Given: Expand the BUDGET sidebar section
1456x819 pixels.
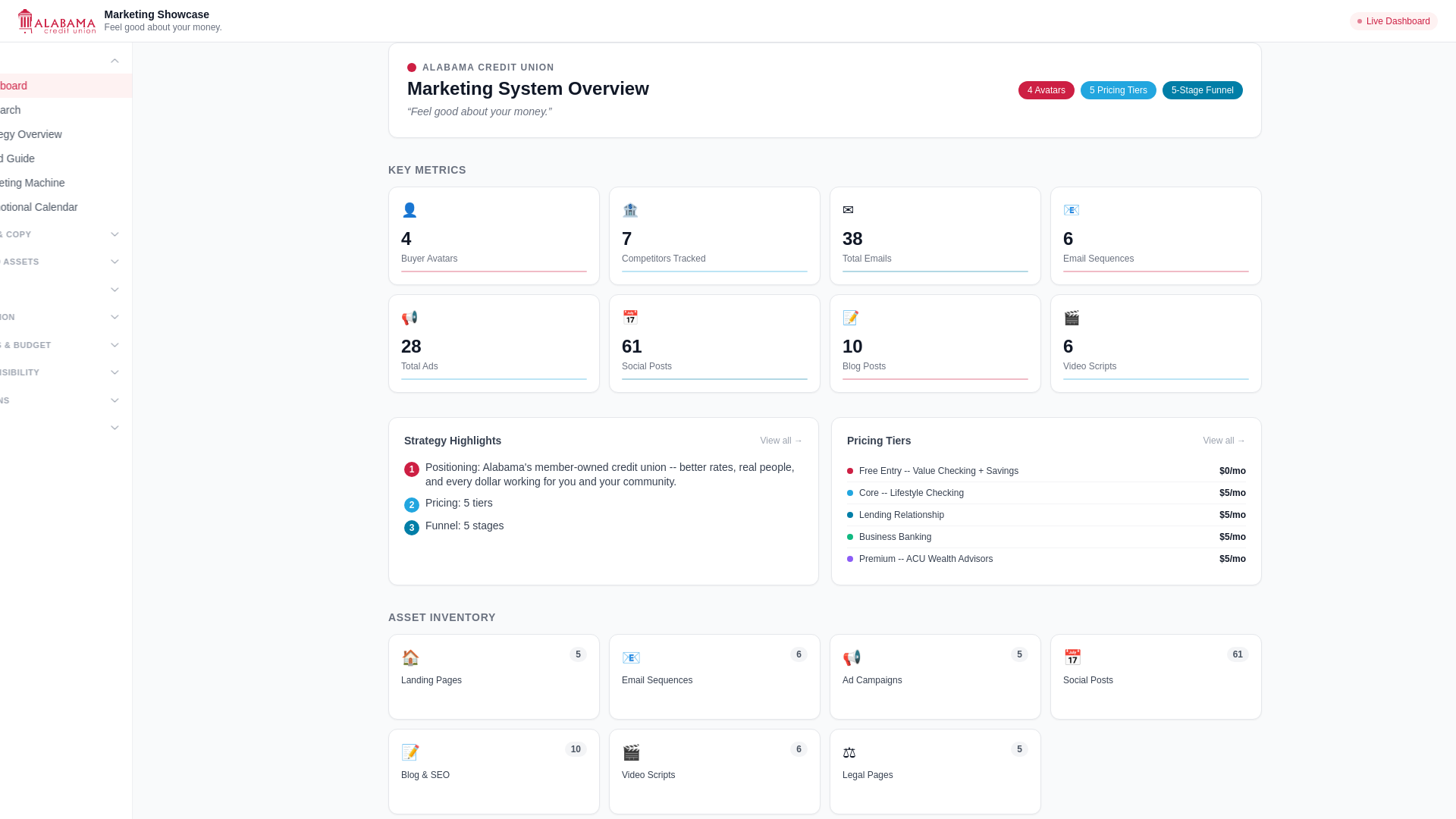Looking at the screenshot, I should coord(115,345).
